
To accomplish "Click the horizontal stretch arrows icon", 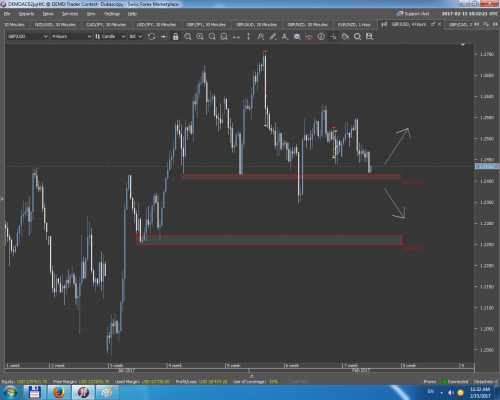I will click(x=236, y=37).
